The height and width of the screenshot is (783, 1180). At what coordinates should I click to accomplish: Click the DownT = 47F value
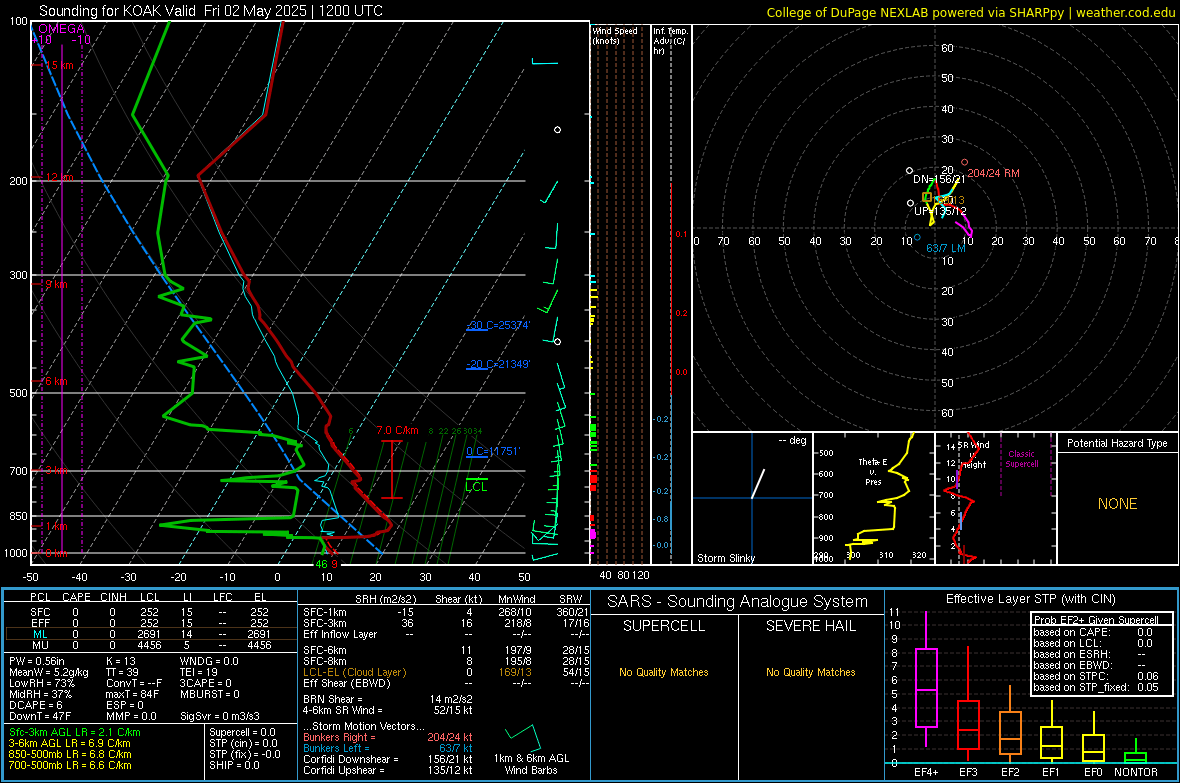(x=40, y=716)
